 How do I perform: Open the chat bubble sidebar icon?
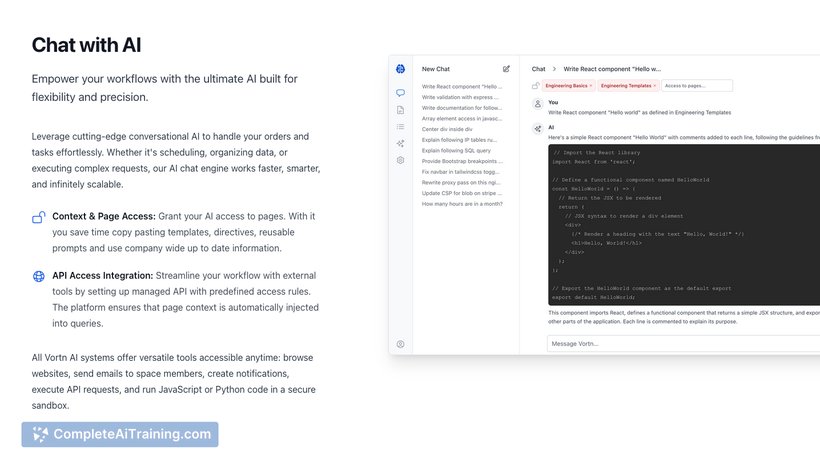point(400,93)
